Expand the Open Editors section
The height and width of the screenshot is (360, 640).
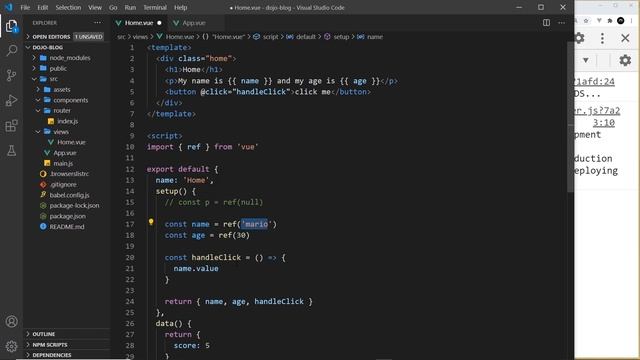click(67, 37)
